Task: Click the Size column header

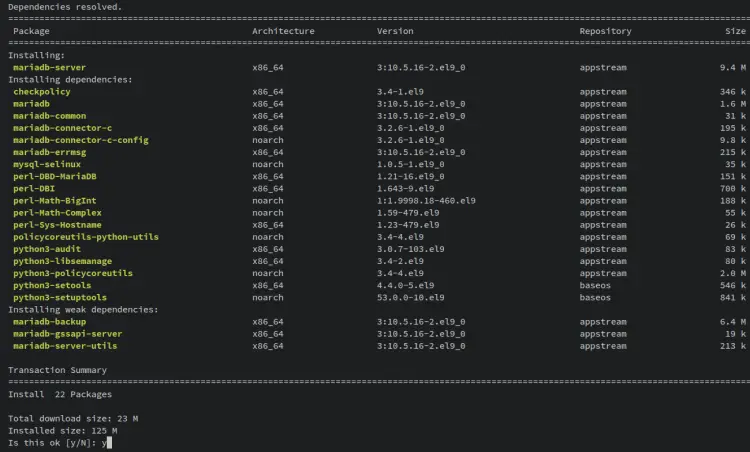Action: [735, 31]
